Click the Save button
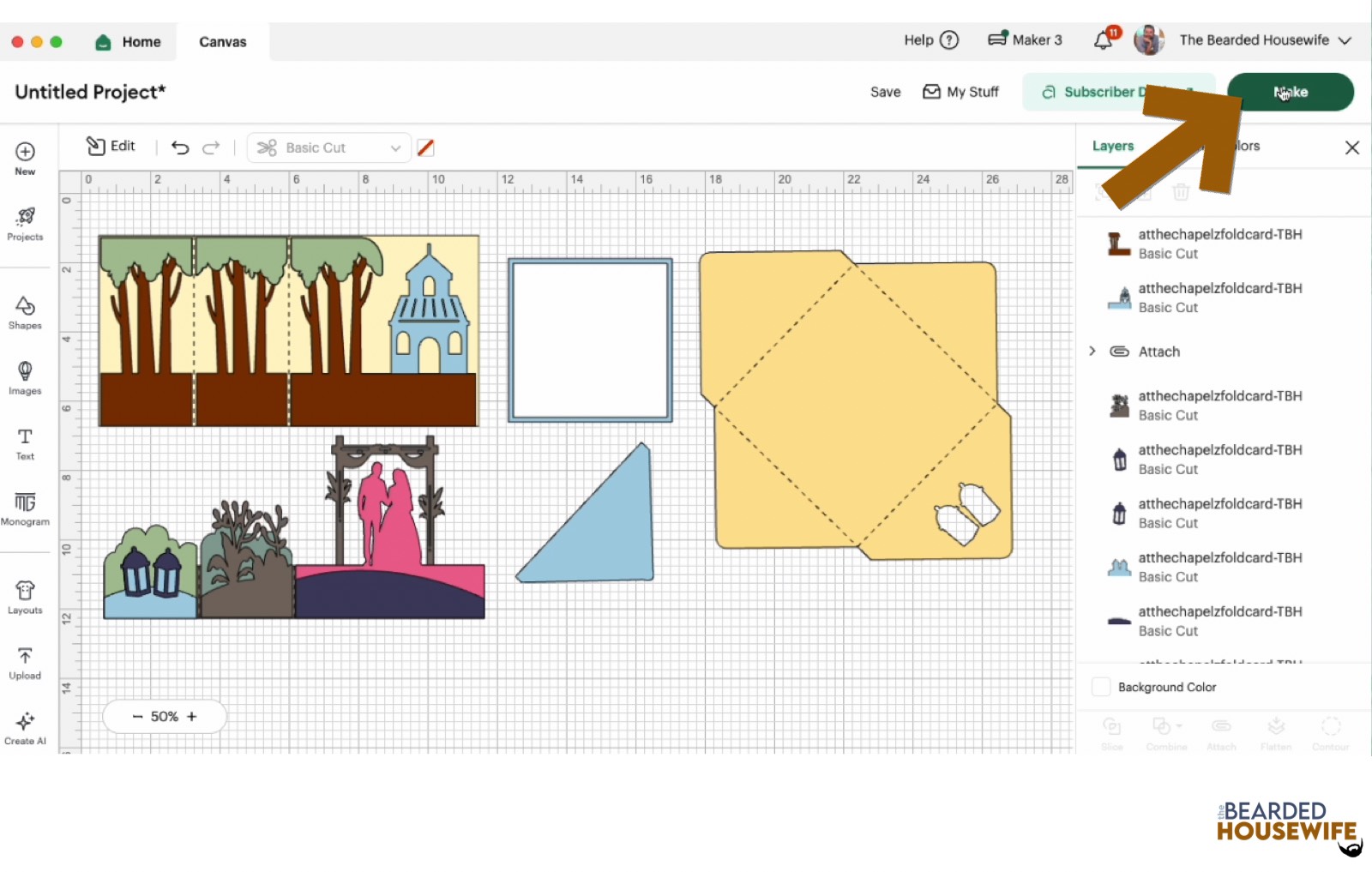 885,92
